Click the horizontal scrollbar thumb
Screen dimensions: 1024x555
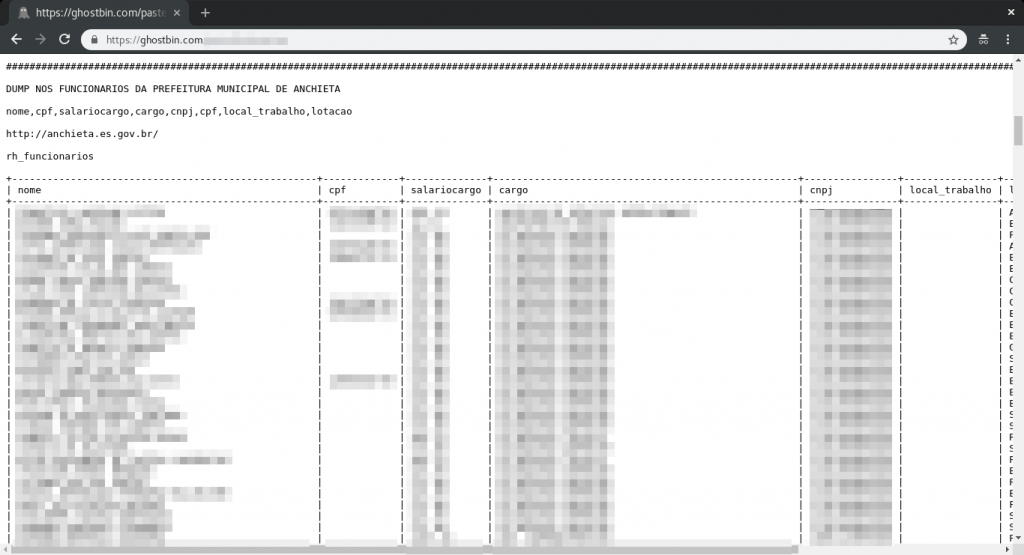point(404,550)
